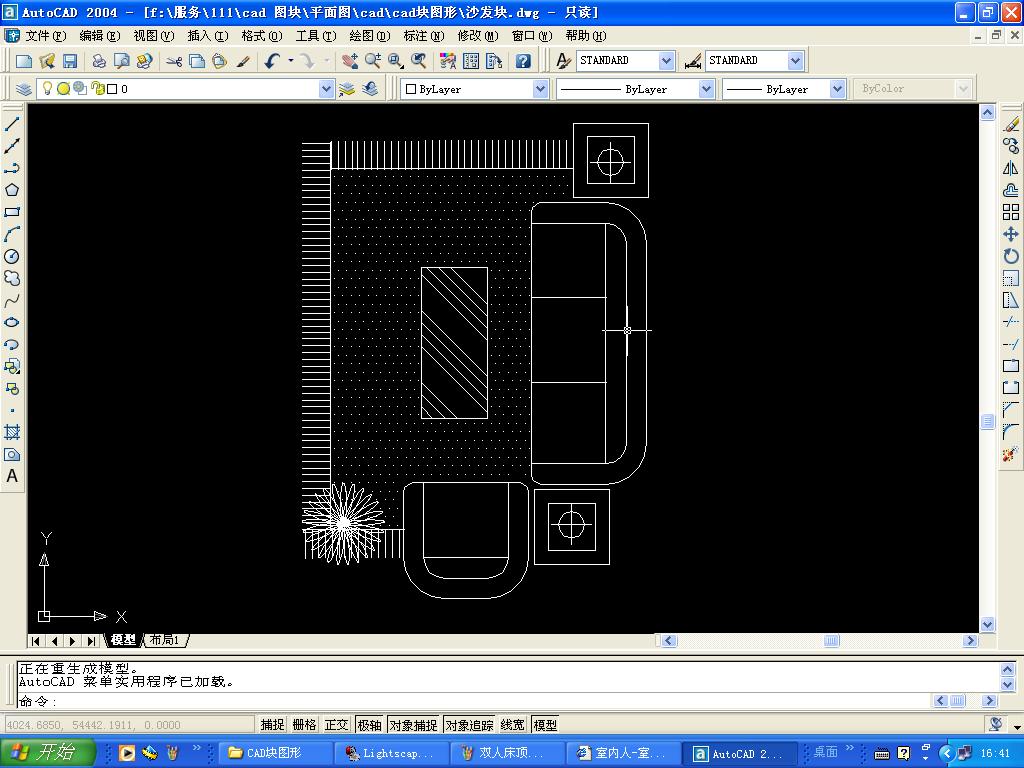Click the Save file icon

pos(70,61)
